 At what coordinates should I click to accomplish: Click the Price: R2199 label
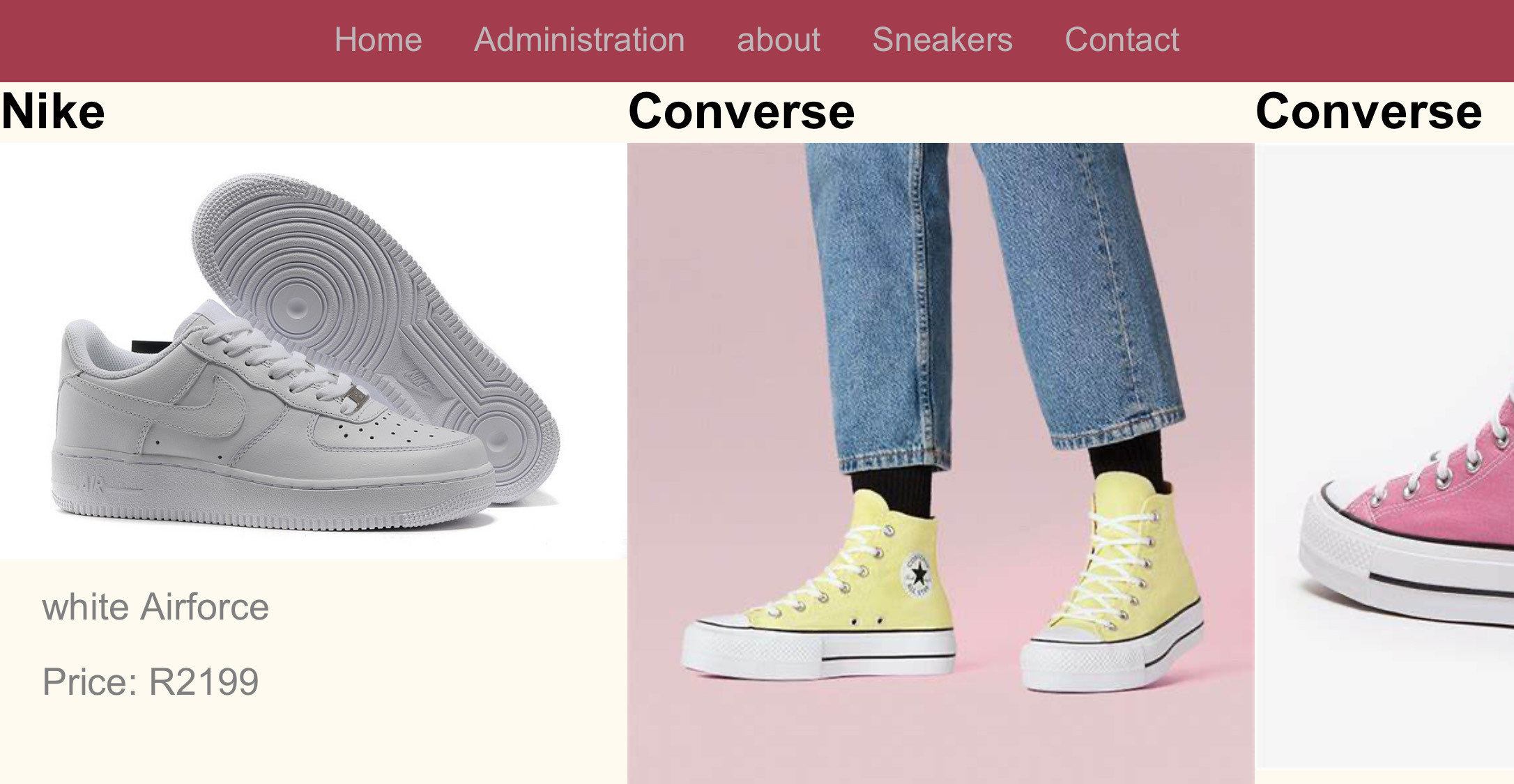point(151,682)
